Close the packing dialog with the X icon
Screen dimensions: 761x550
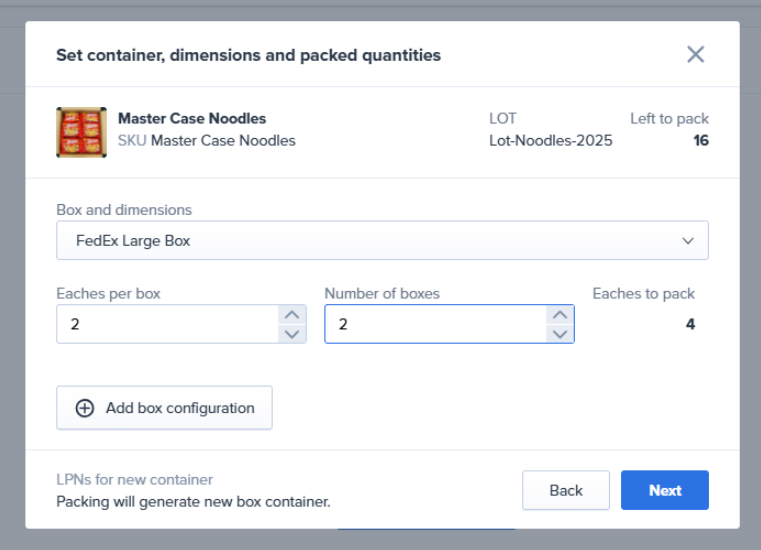click(695, 55)
